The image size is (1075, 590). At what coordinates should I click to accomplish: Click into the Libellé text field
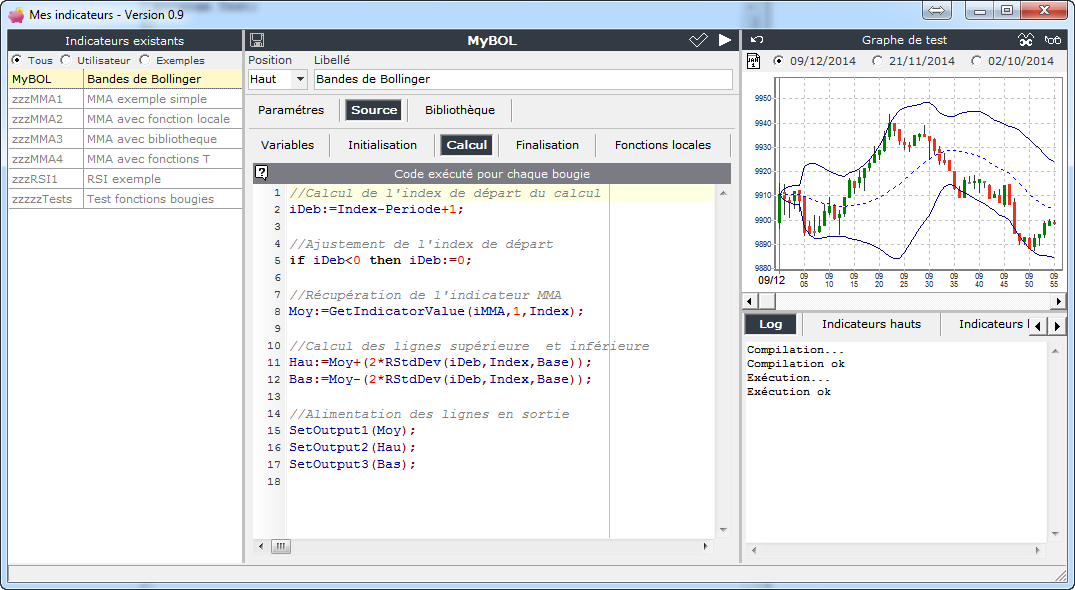(522, 79)
